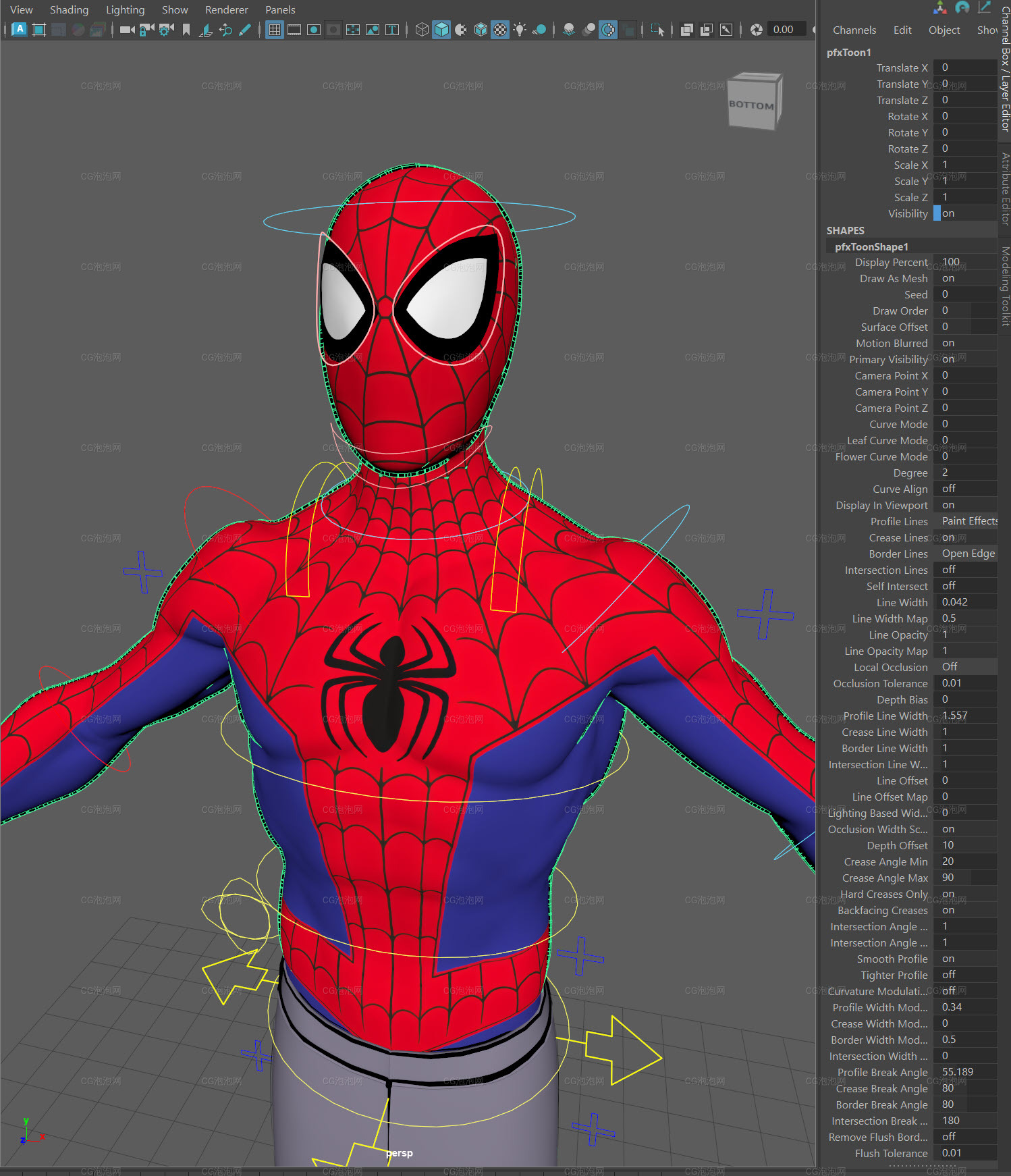Click the Select Camera icon
This screenshot has height=1176, width=1011.
[127, 30]
